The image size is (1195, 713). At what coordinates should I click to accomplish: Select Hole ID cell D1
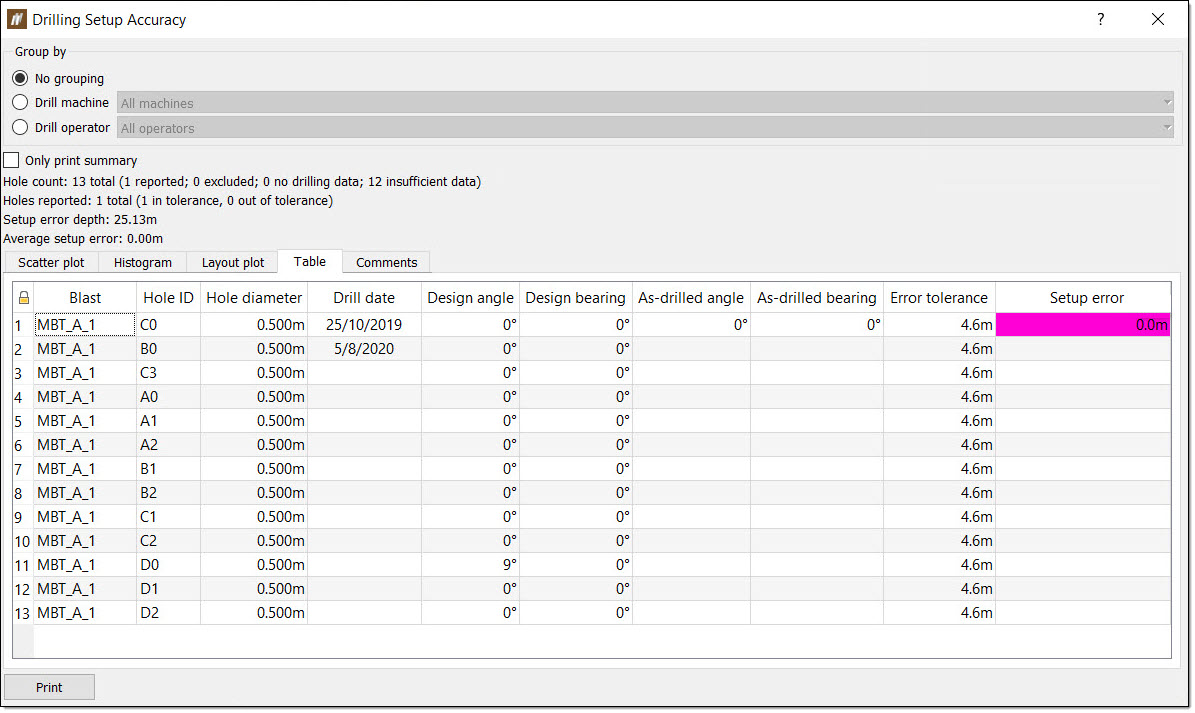(168, 589)
